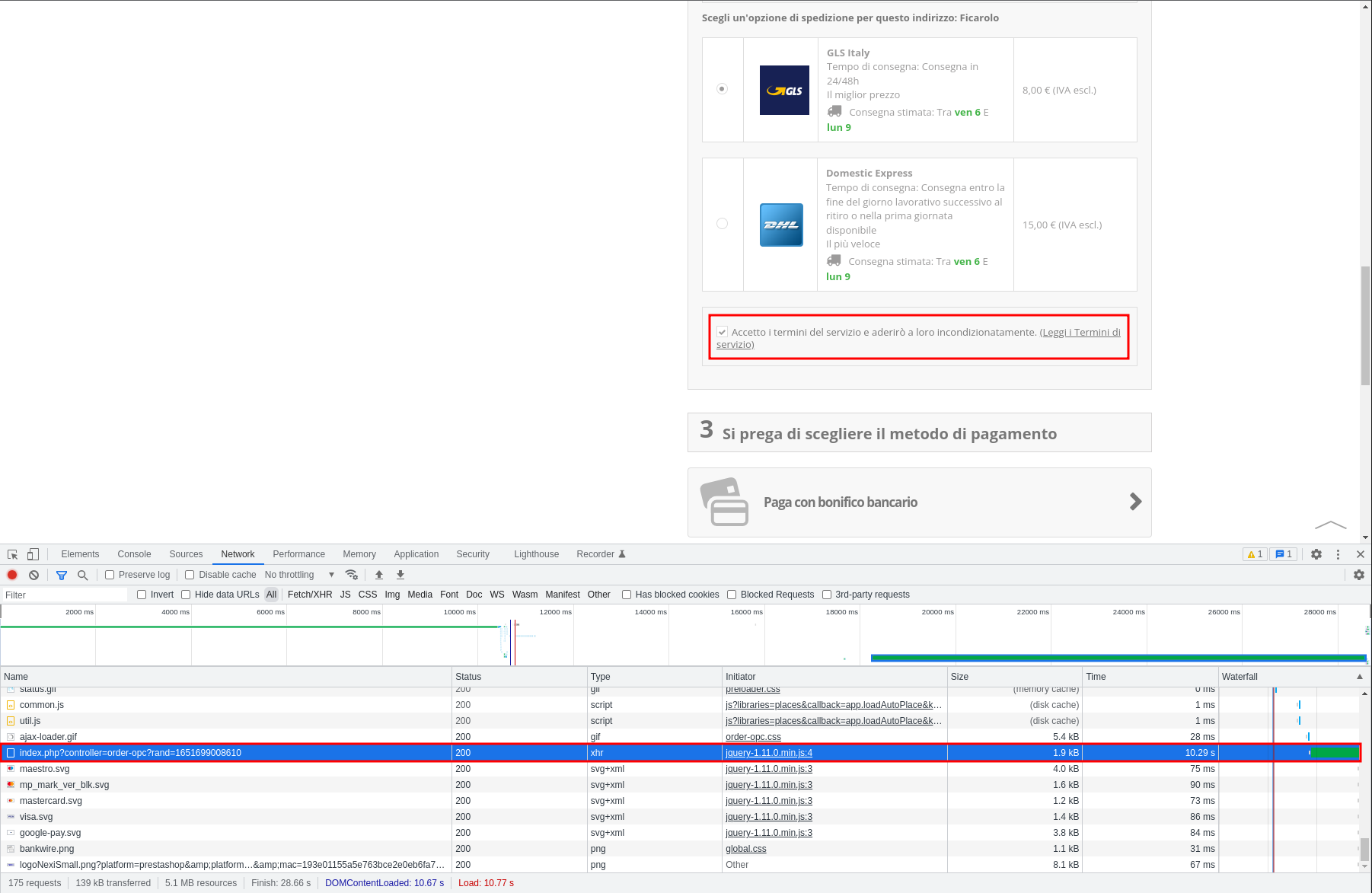Image resolution: width=1372 pixels, height=893 pixels.
Task: Open the No throttling dropdown
Action: [x=299, y=575]
